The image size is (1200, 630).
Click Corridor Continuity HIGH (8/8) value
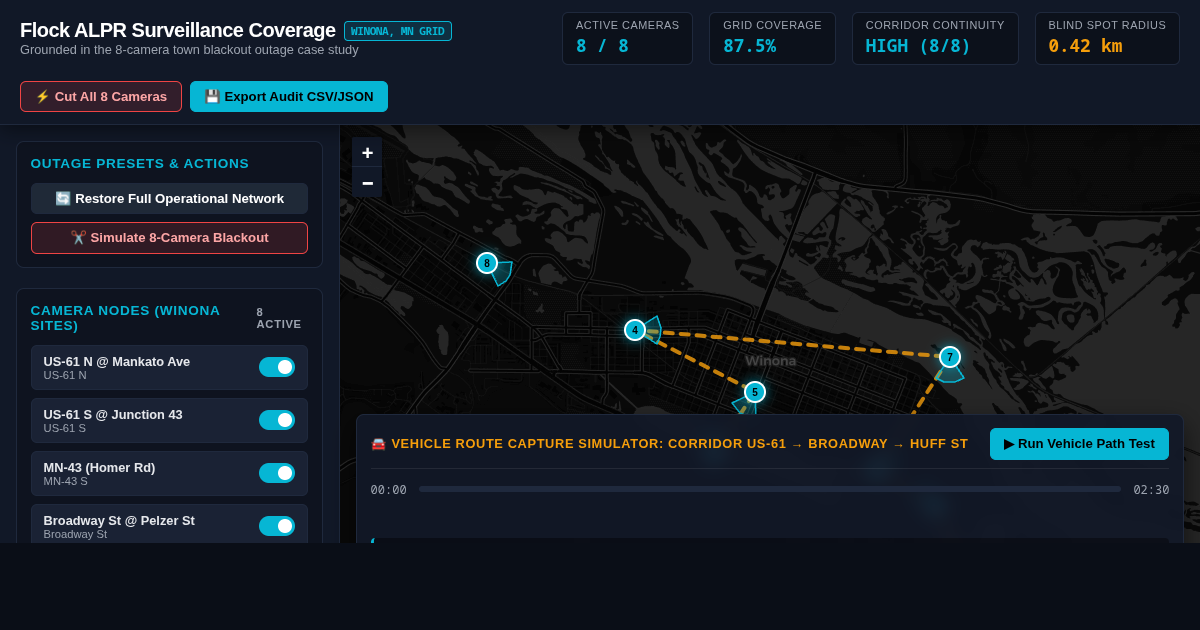click(918, 46)
